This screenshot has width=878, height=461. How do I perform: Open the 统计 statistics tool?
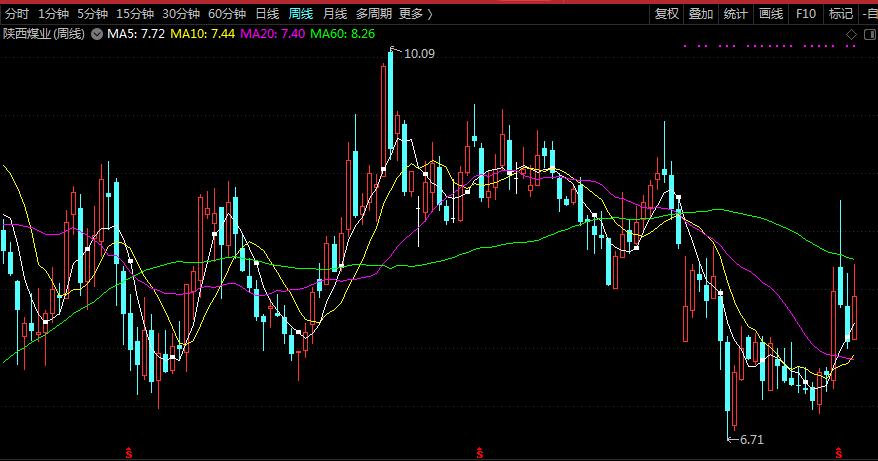(736, 14)
